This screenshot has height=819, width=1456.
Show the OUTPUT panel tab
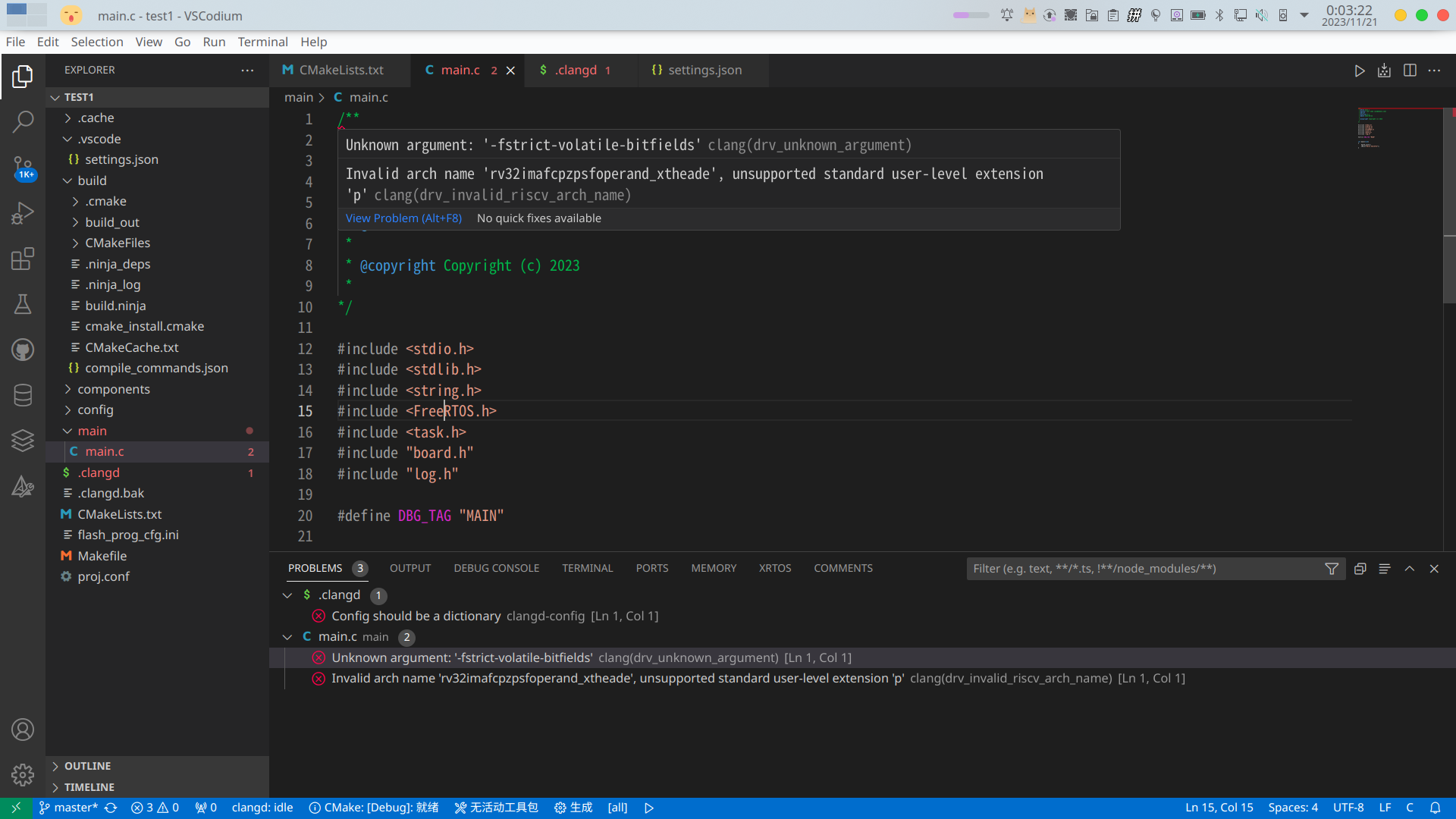(x=410, y=569)
